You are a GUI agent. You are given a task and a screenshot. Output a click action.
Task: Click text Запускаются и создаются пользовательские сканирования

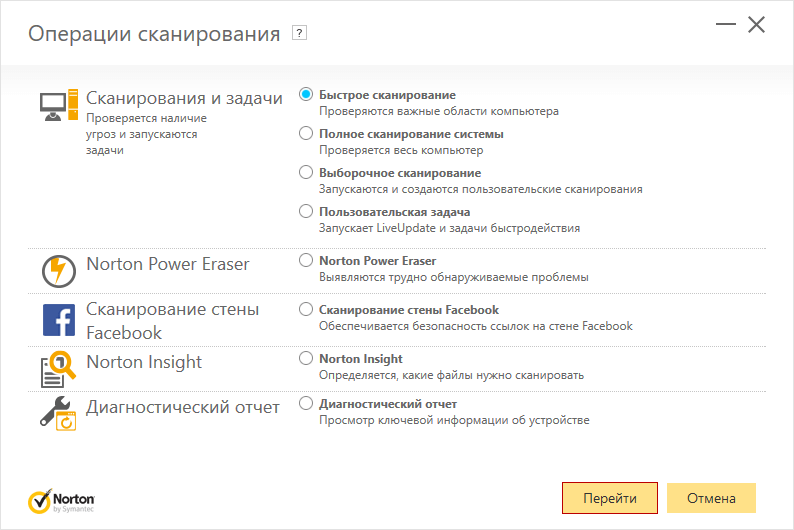pos(481,189)
